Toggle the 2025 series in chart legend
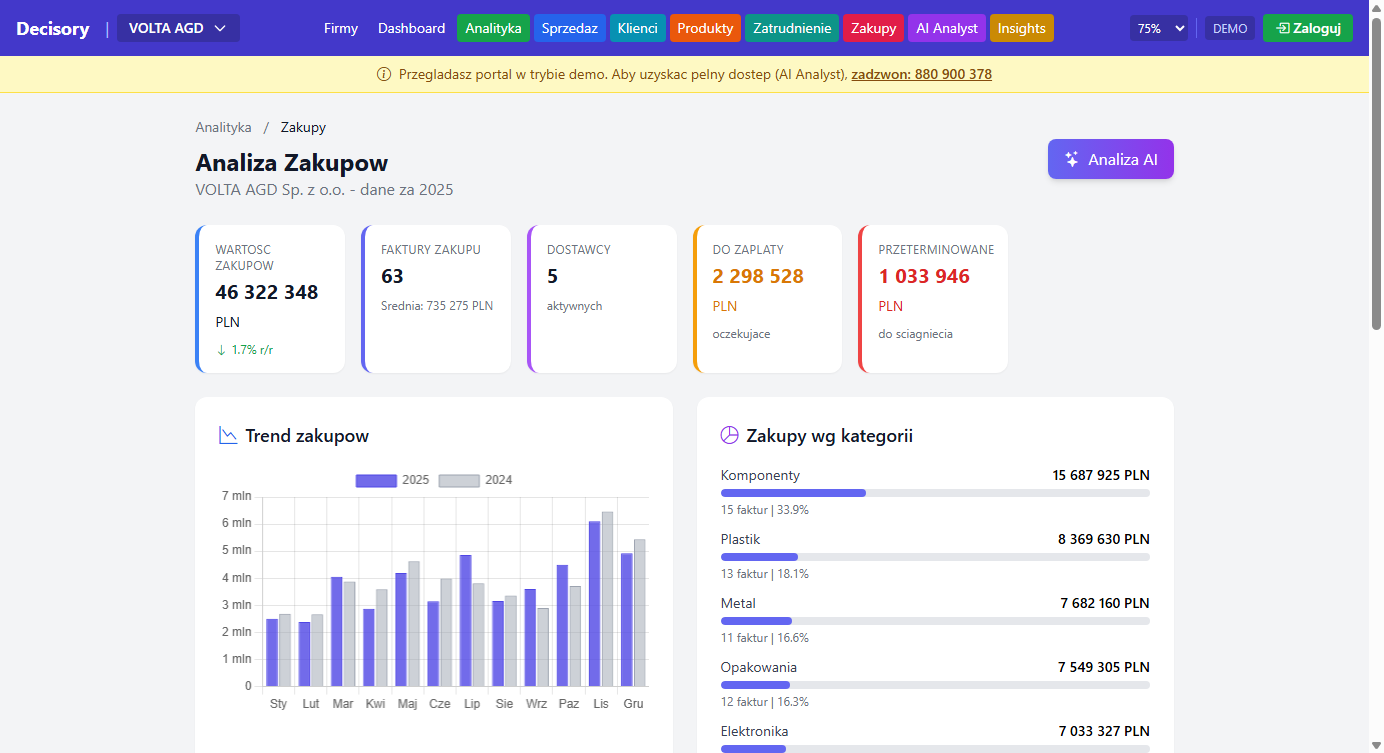 [377, 480]
